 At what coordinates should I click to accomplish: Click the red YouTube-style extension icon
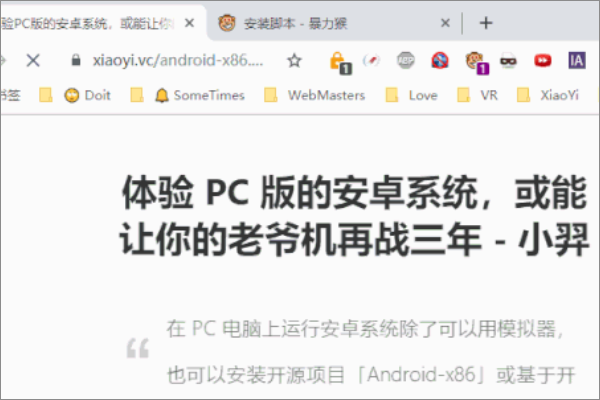(x=543, y=60)
